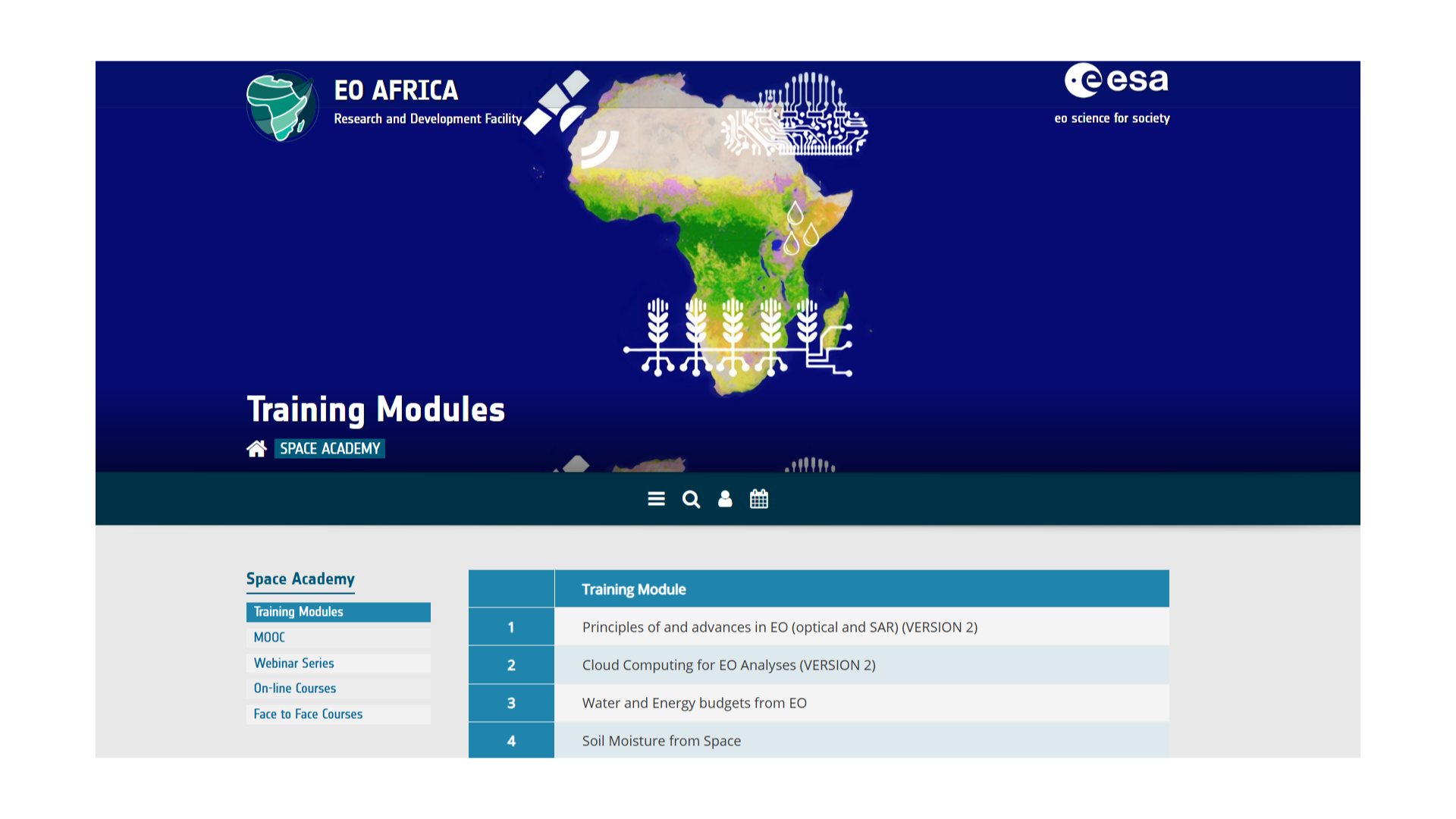This screenshot has width=1456, height=819.
Task: Open the user account icon
Action: click(725, 498)
